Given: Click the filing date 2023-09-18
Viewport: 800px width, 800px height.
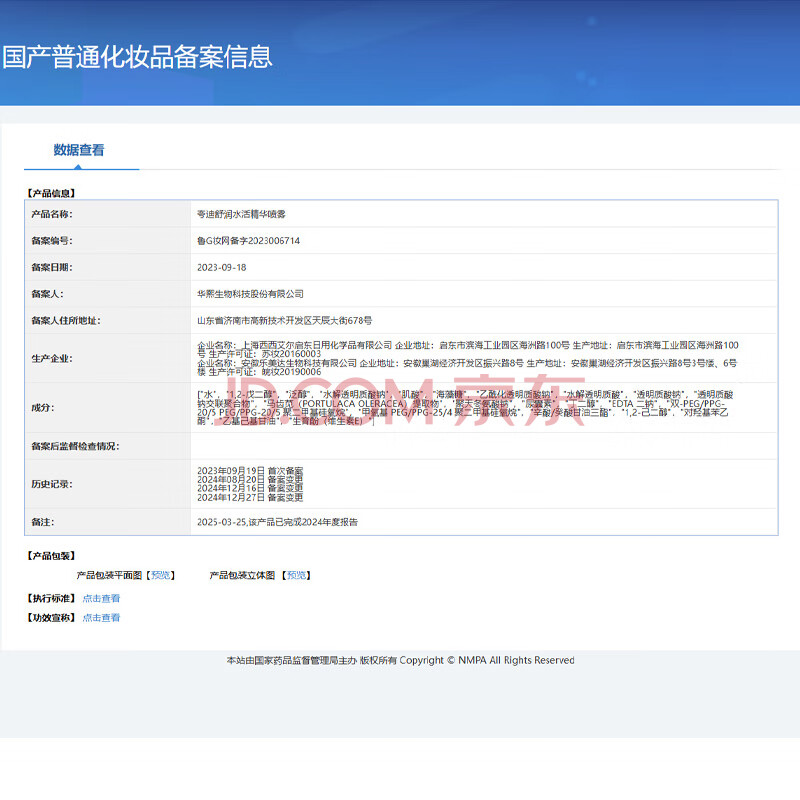Looking at the screenshot, I should [x=221, y=268].
